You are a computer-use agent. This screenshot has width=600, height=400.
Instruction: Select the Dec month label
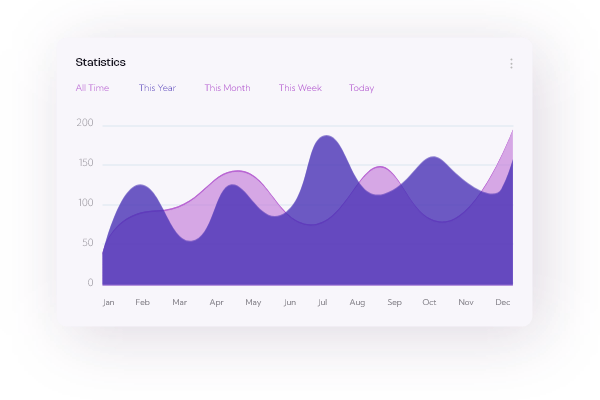tap(503, 302)
